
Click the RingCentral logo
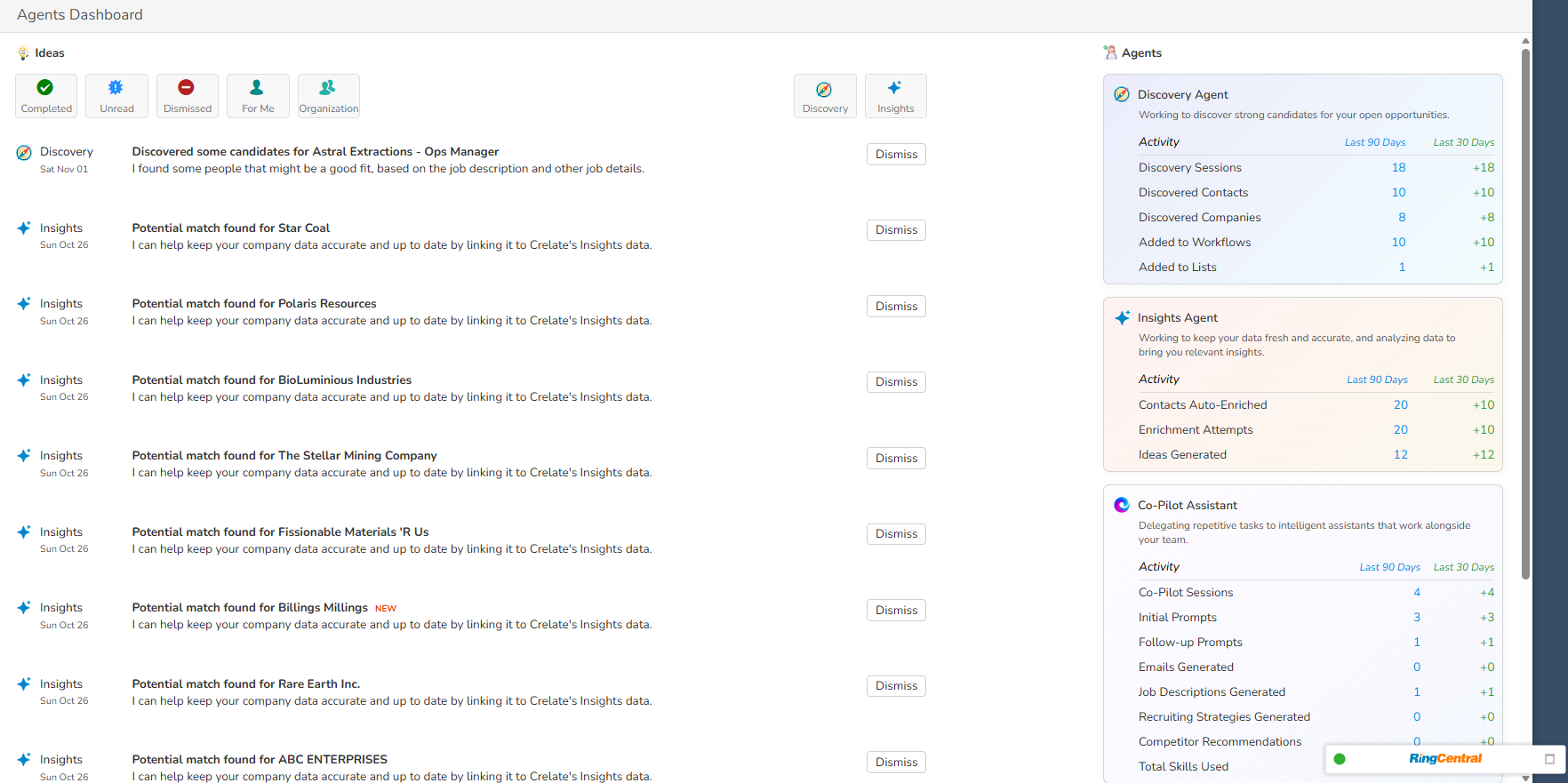coord(1445,758)
